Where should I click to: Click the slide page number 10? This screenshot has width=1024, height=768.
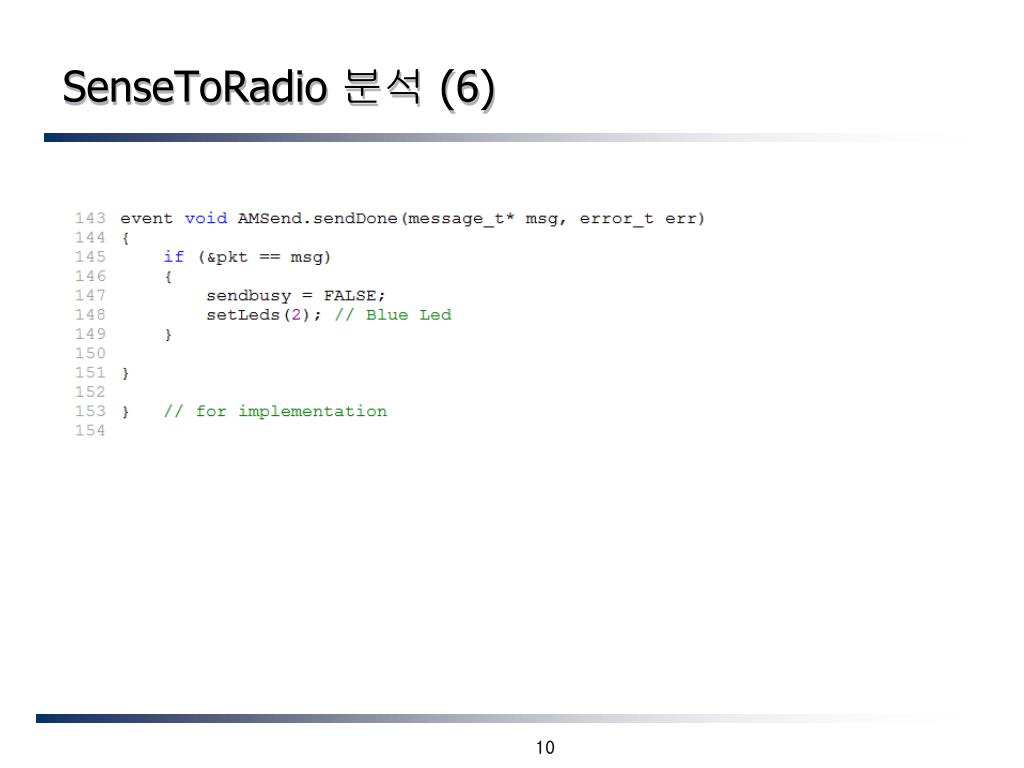pyautogui.click(x=545, y=747)
